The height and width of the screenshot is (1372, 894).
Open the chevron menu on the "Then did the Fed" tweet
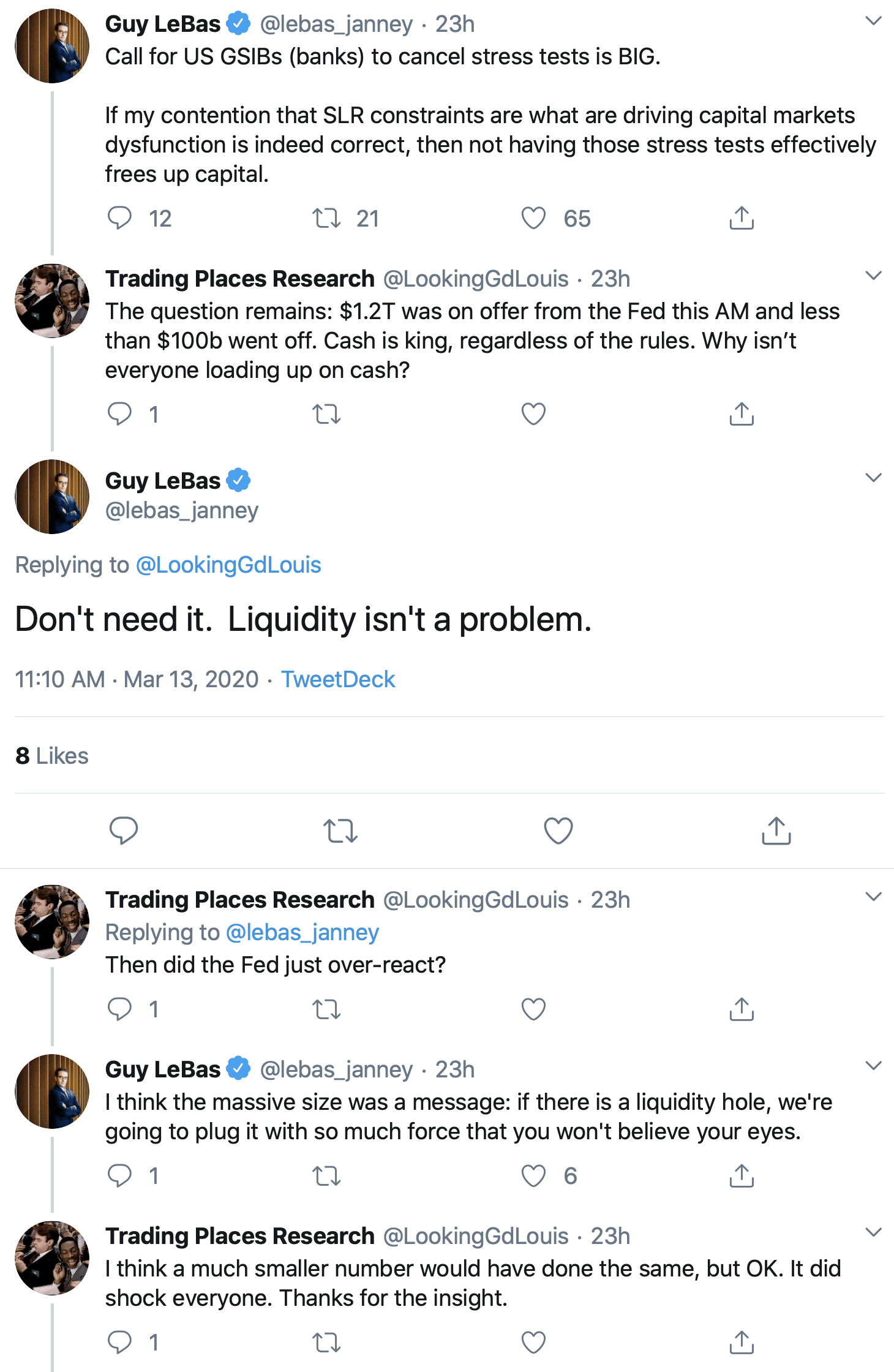pyautogui.click(x=873, y=897)
